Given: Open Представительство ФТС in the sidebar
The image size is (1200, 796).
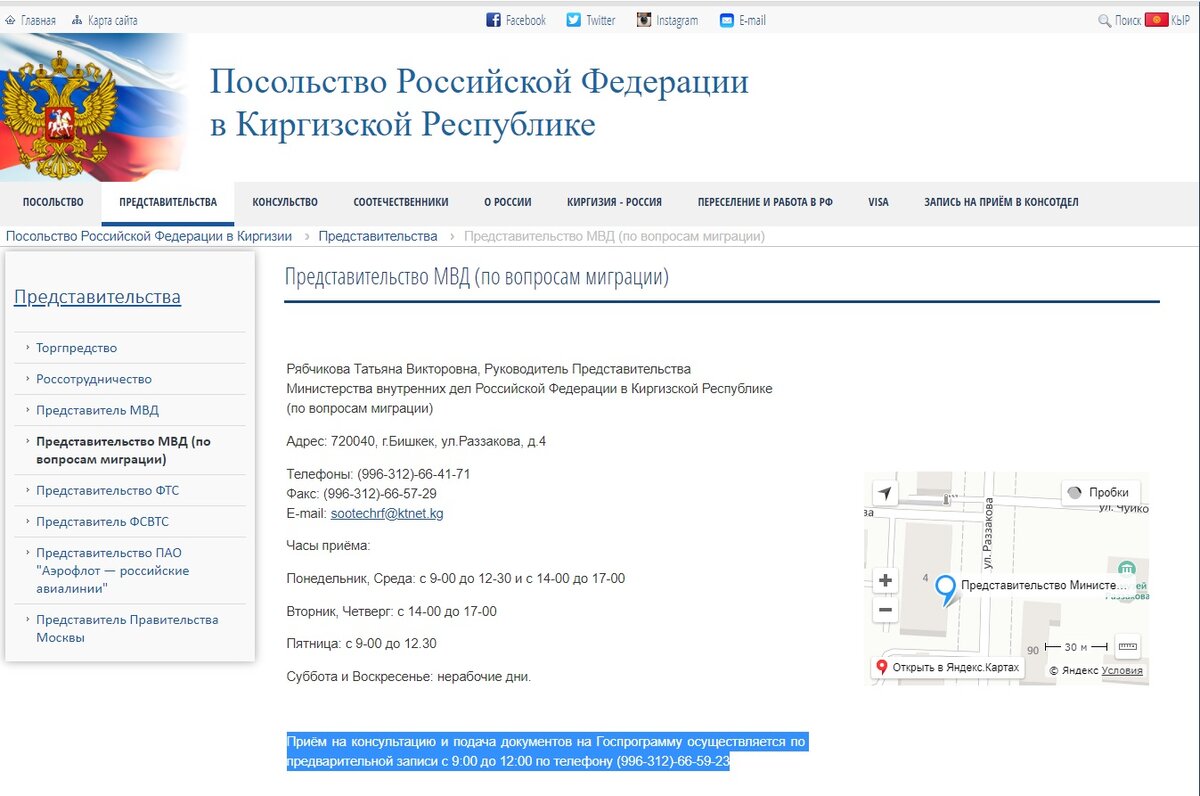Looking at the screenshot, I should (x=108, y=490).
